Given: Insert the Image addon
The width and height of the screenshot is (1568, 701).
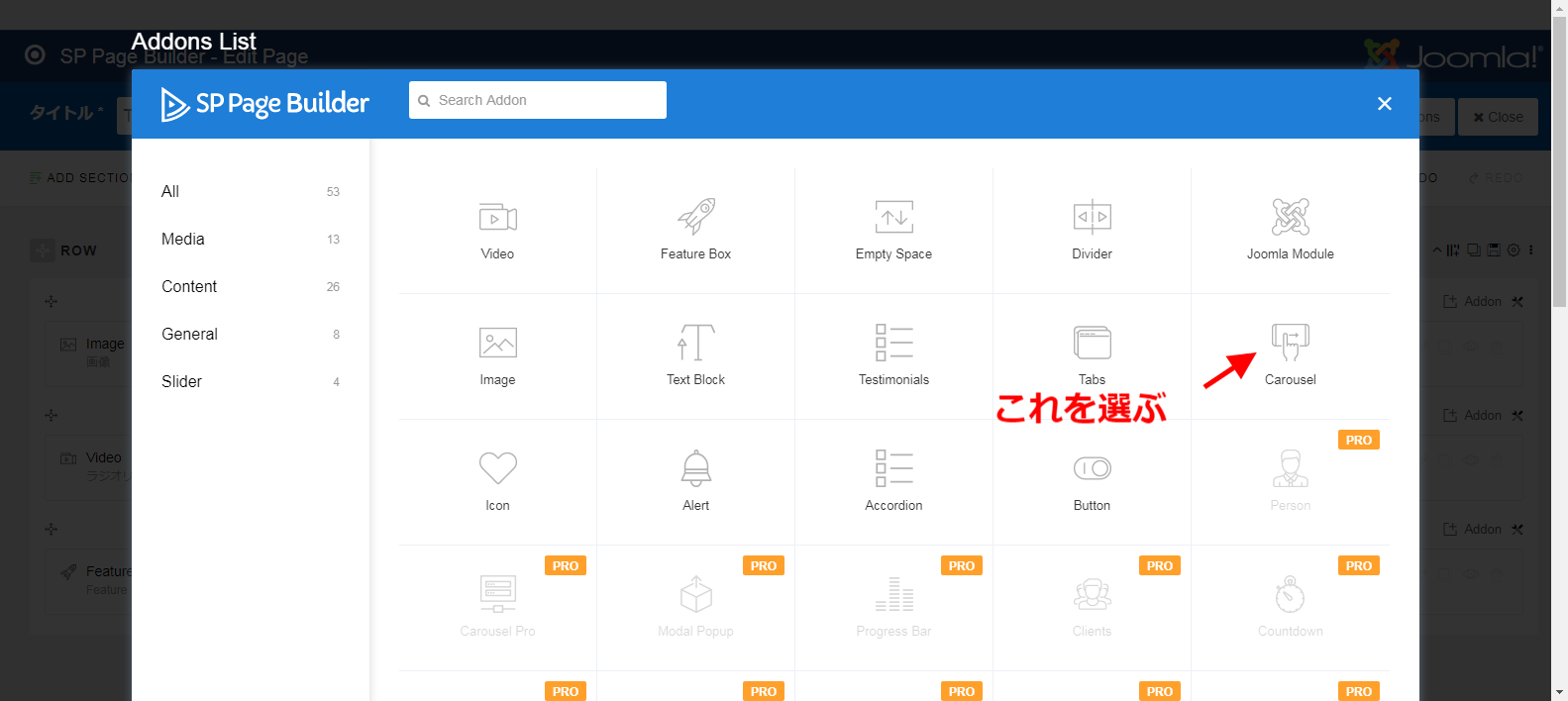Looking at the screenshot, I should 497,356.
